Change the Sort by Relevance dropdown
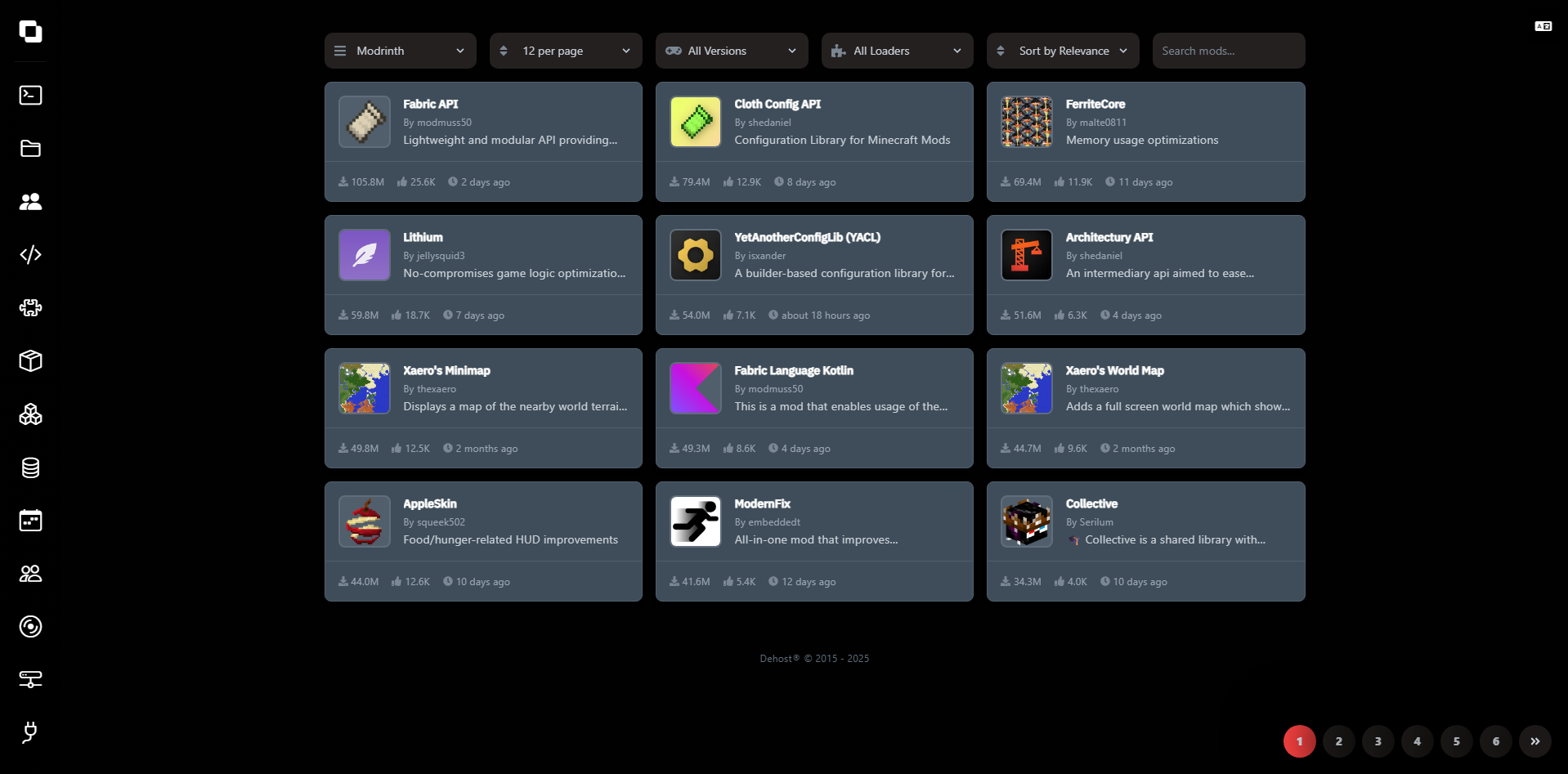Image resolution: width=1568 pixels, height=774 pixels. (1062, 51)
